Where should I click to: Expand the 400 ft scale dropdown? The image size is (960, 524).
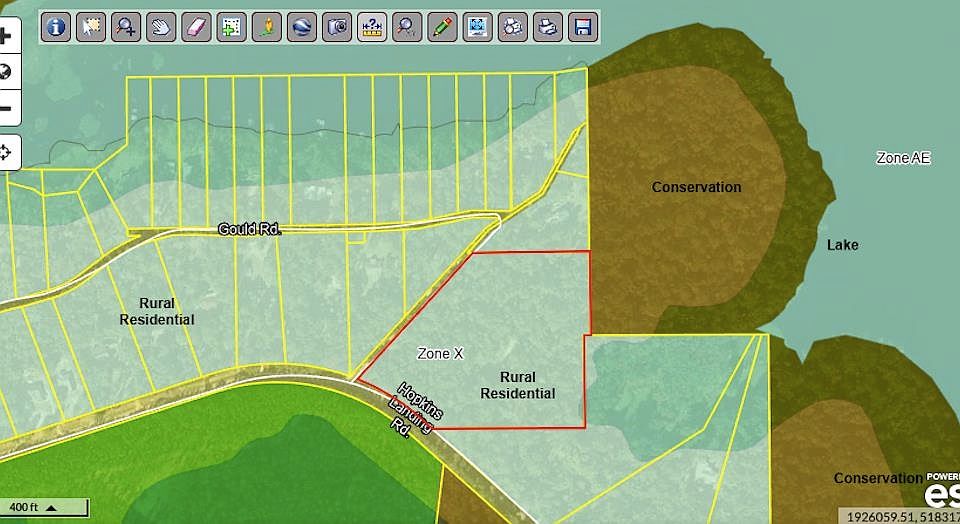[50, 508]
